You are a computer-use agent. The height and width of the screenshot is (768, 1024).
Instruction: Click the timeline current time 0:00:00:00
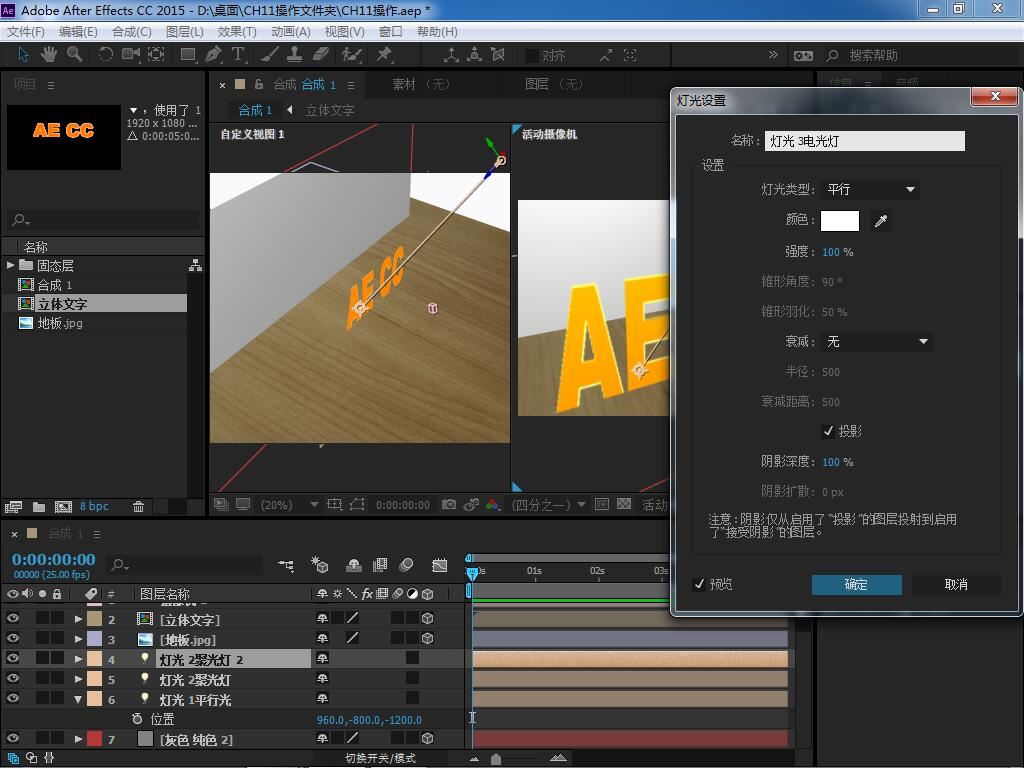(x=54, y=560)
